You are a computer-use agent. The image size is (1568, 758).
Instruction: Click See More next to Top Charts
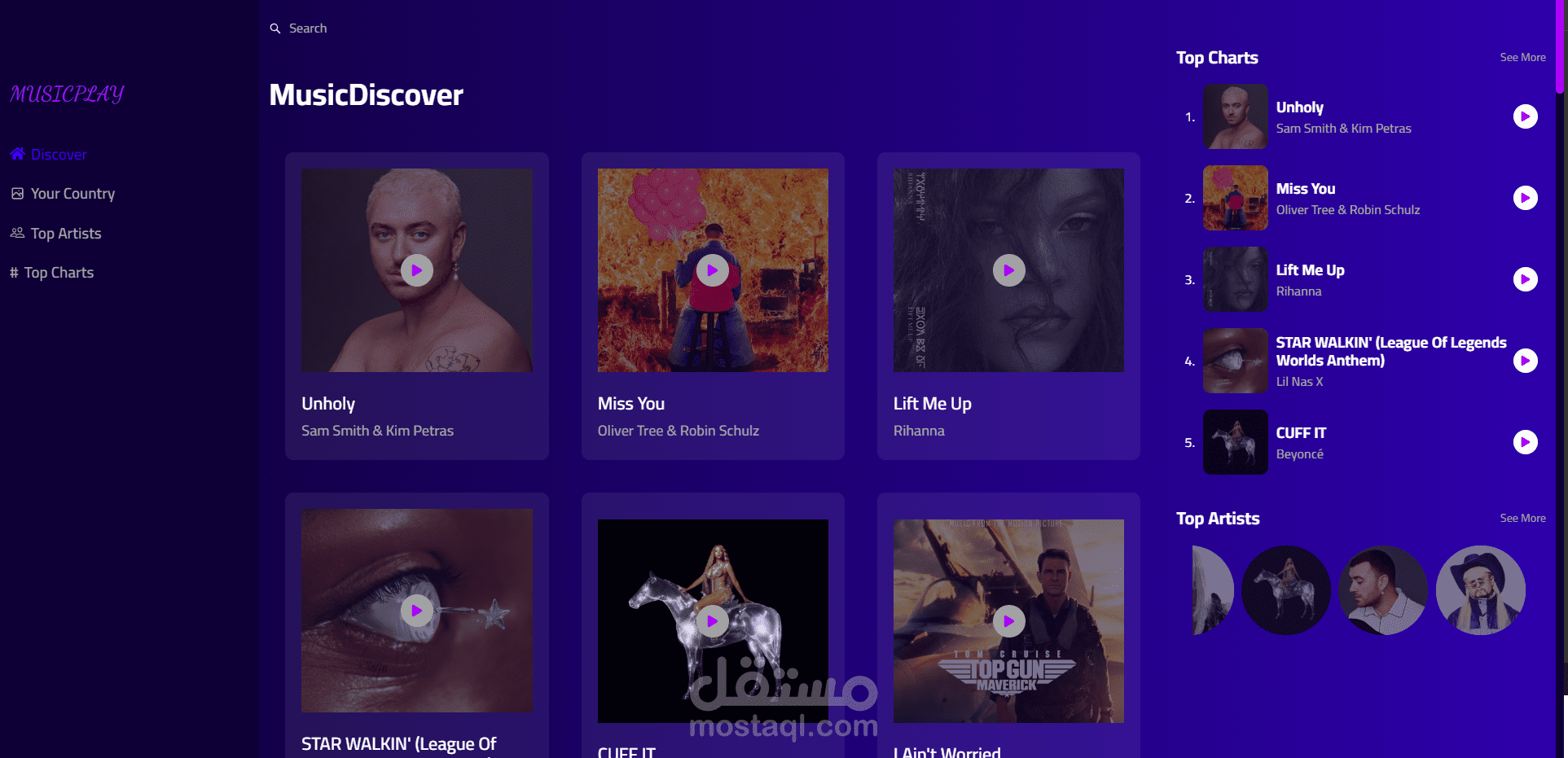tap(1522, 58)
